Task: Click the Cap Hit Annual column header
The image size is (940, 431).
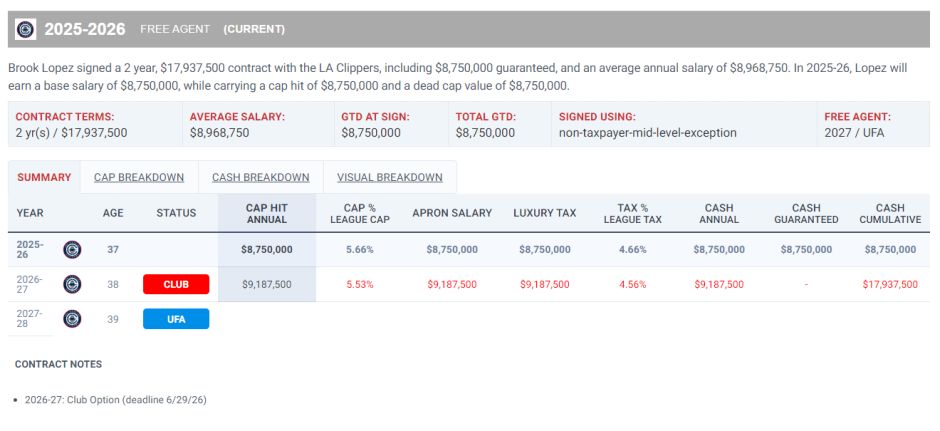Action: coord(267,213)
